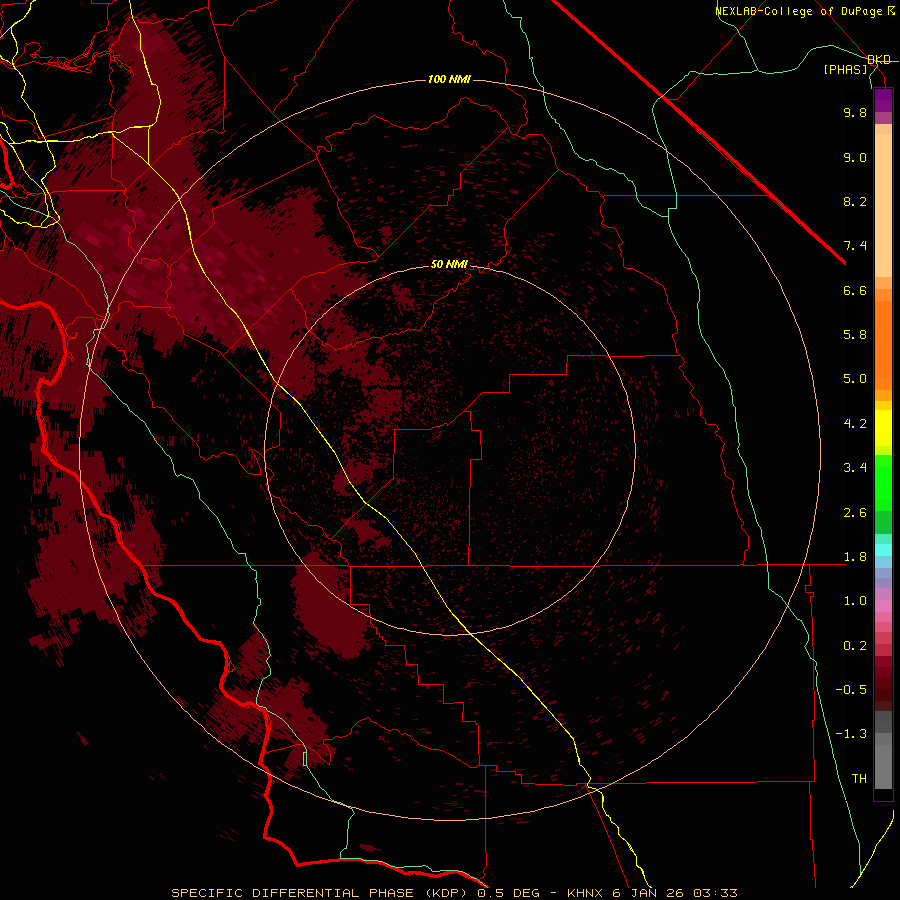Click the 5.0 scale value
The height and width of the screenshot is (900, 900).
click(x=855, y=379)
